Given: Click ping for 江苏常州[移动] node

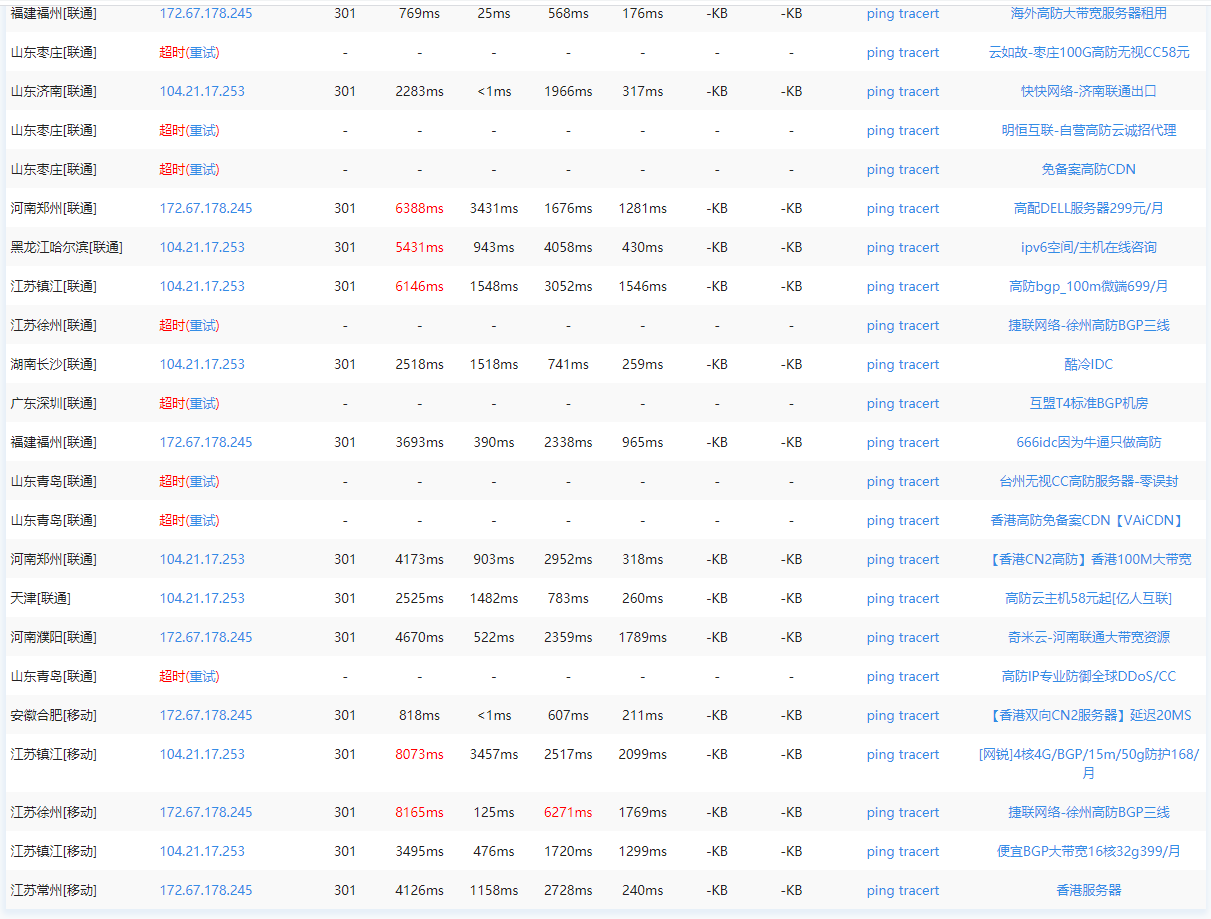Looking at the screenshot, I should pos(880,891).
